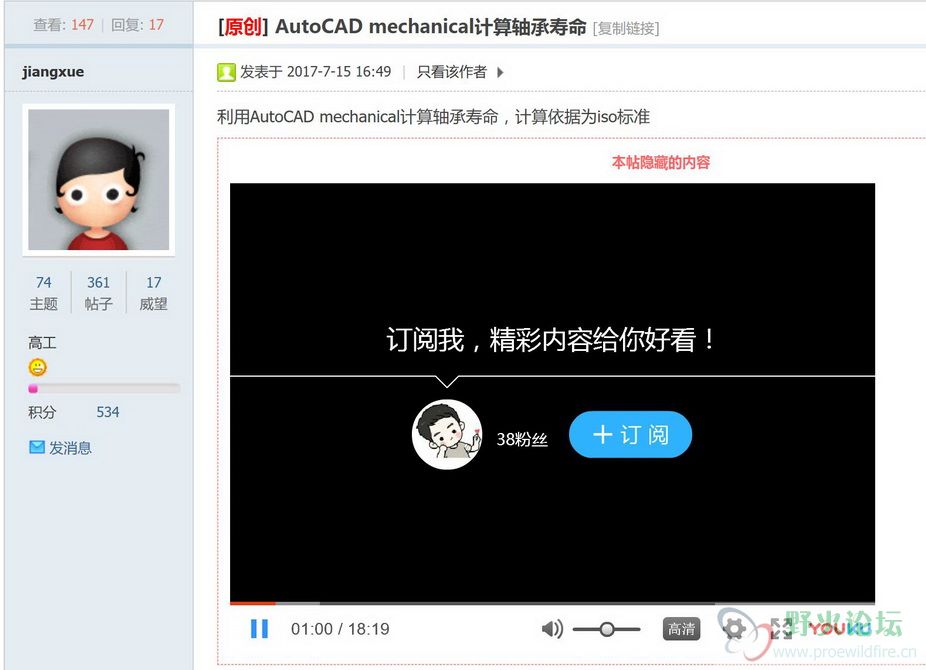Open video player settings gear
The image size is (926, 670).
tap(734, 629)
